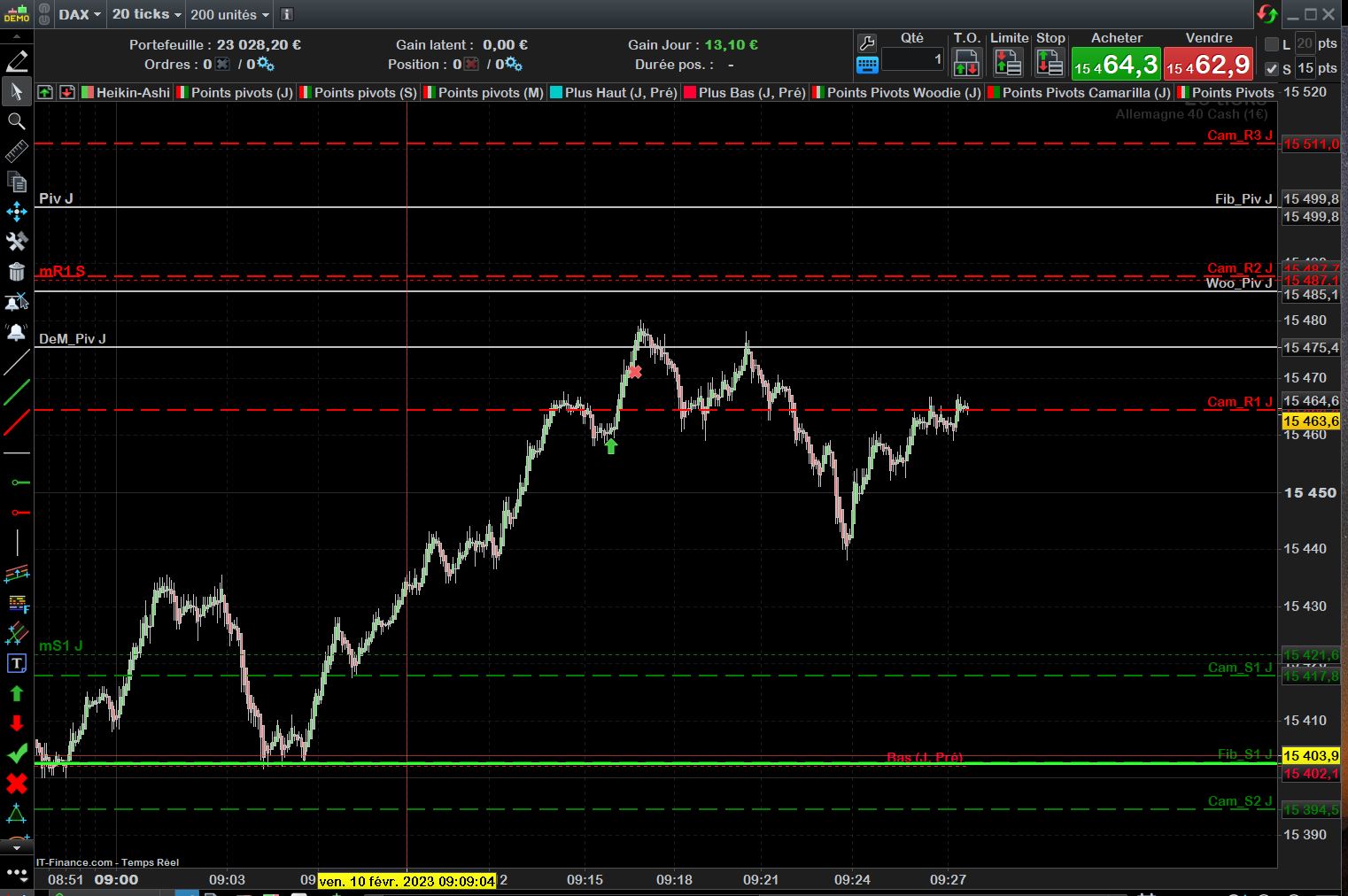Open the 20 ticks timeframe dropdown
Image resolution: width=1348 pixels, height=896 pixels.
146,14
